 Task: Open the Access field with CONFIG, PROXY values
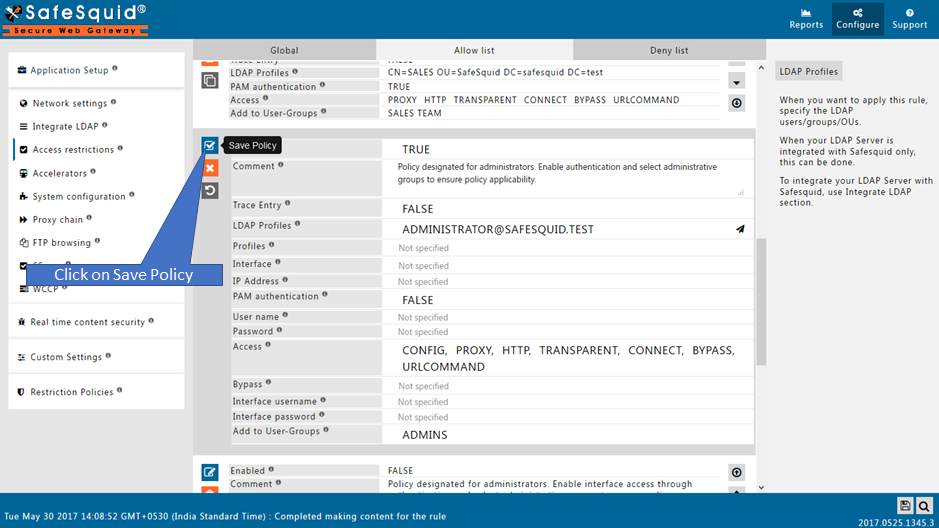click(568, 359)
